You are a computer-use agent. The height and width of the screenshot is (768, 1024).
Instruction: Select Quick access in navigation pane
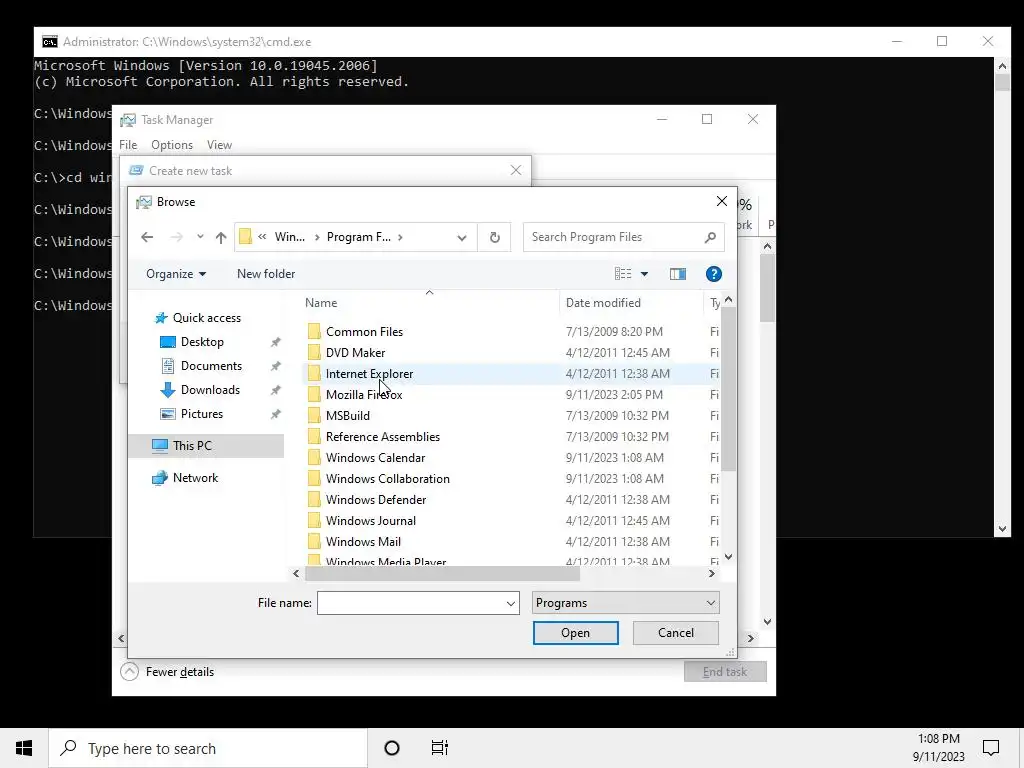[206, 318]
